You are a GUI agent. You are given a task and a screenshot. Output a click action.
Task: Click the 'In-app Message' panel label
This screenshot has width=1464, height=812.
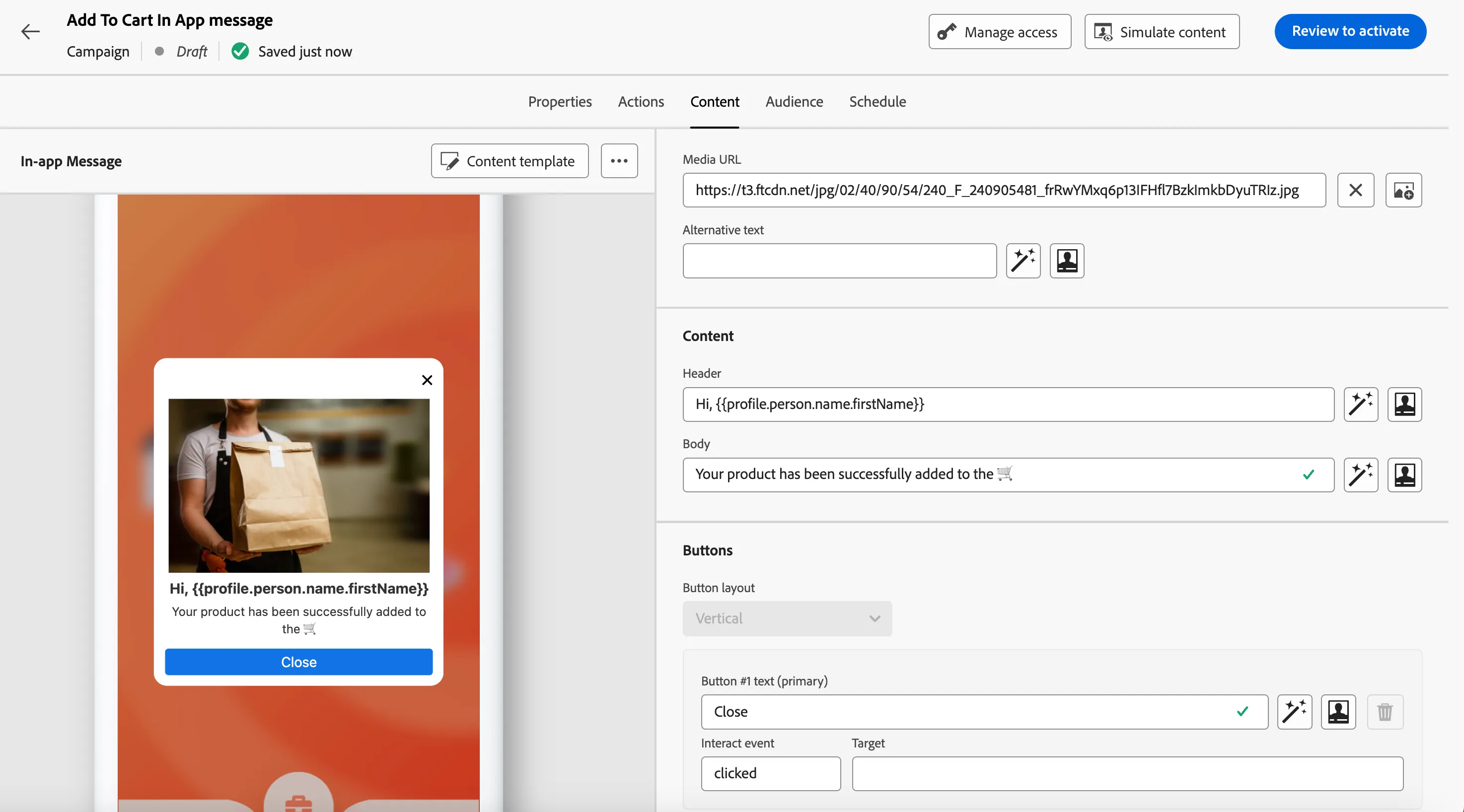71,161
